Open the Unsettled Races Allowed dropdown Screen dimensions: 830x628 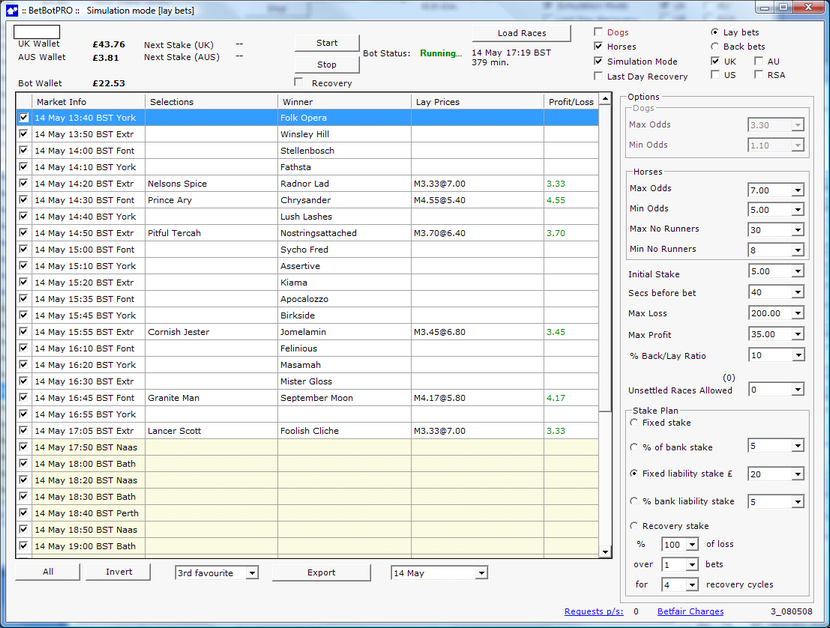[798, 390]
